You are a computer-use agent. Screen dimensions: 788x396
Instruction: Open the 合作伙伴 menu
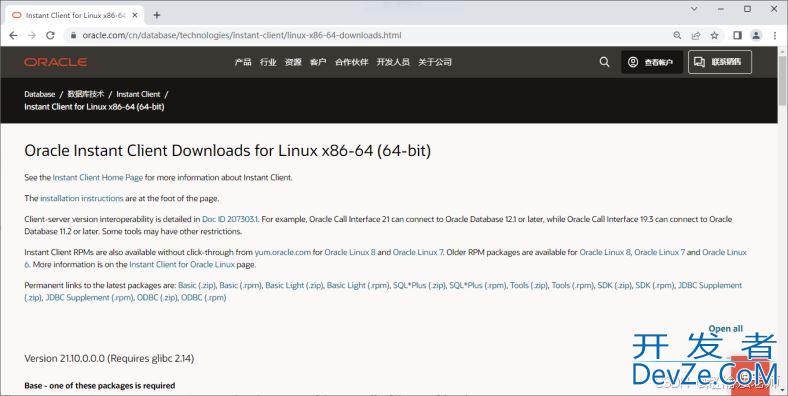tap(351, 62)
